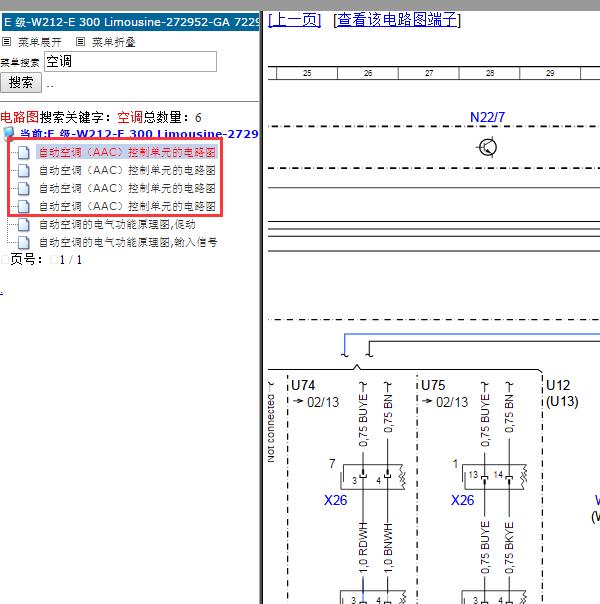Click the 菜单折叠 collapse-menu icon

(80, 42)
